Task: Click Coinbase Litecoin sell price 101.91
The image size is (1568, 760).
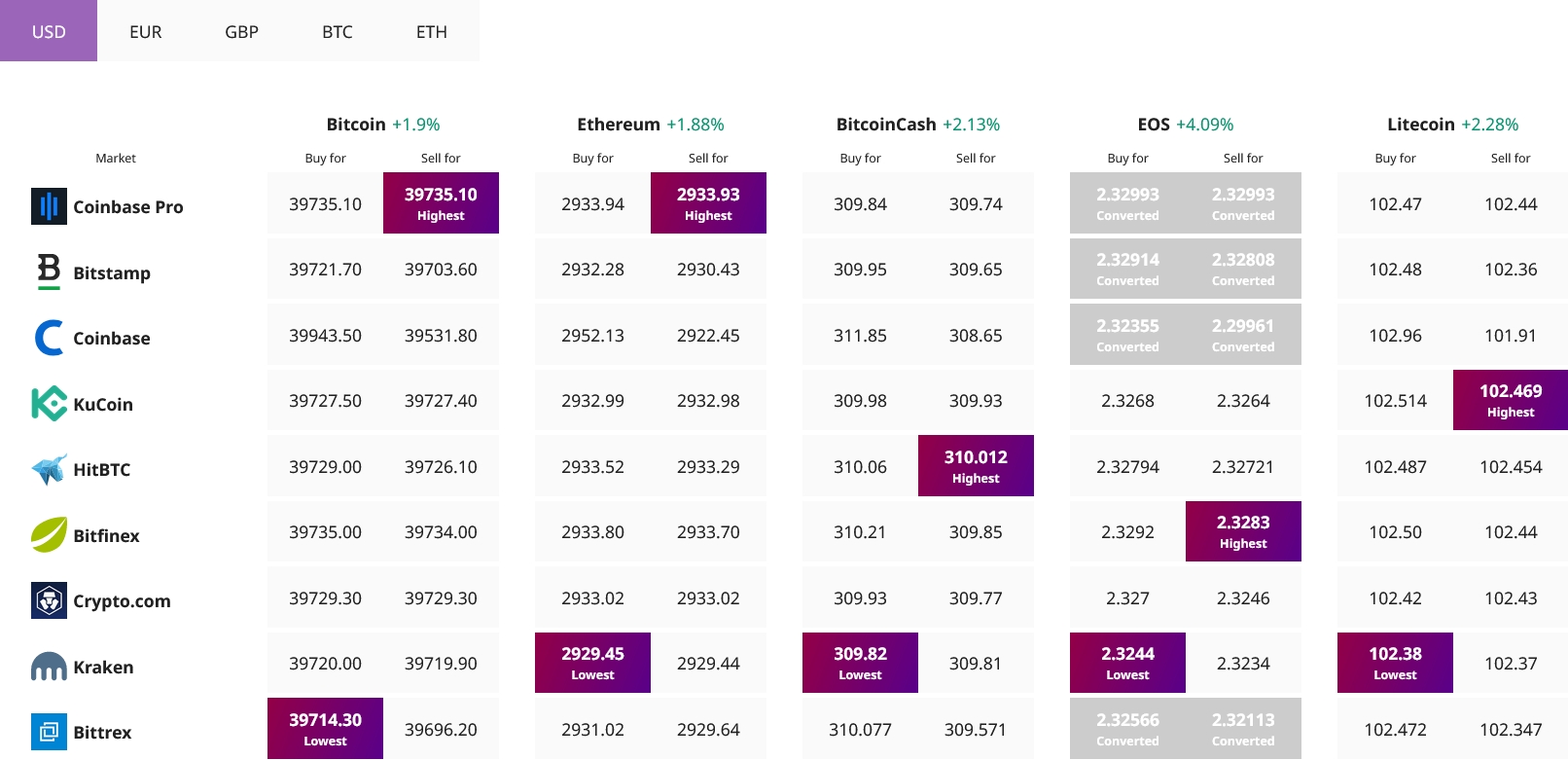Action: pyautogui.click(x=1511, y=335)
